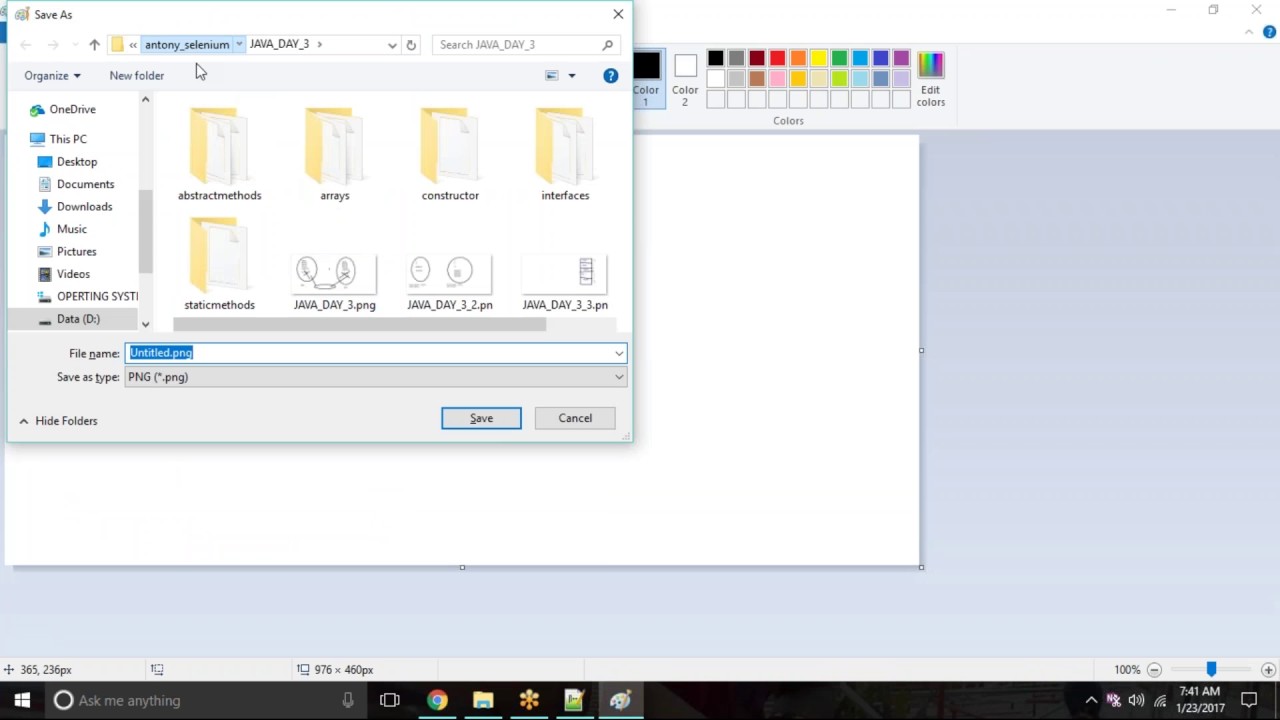Pick the green swatch in Paint's palette
Image resolution: width=1280 pixels, height=720 pixels.
pyautogui.click(x=839, y=59)
